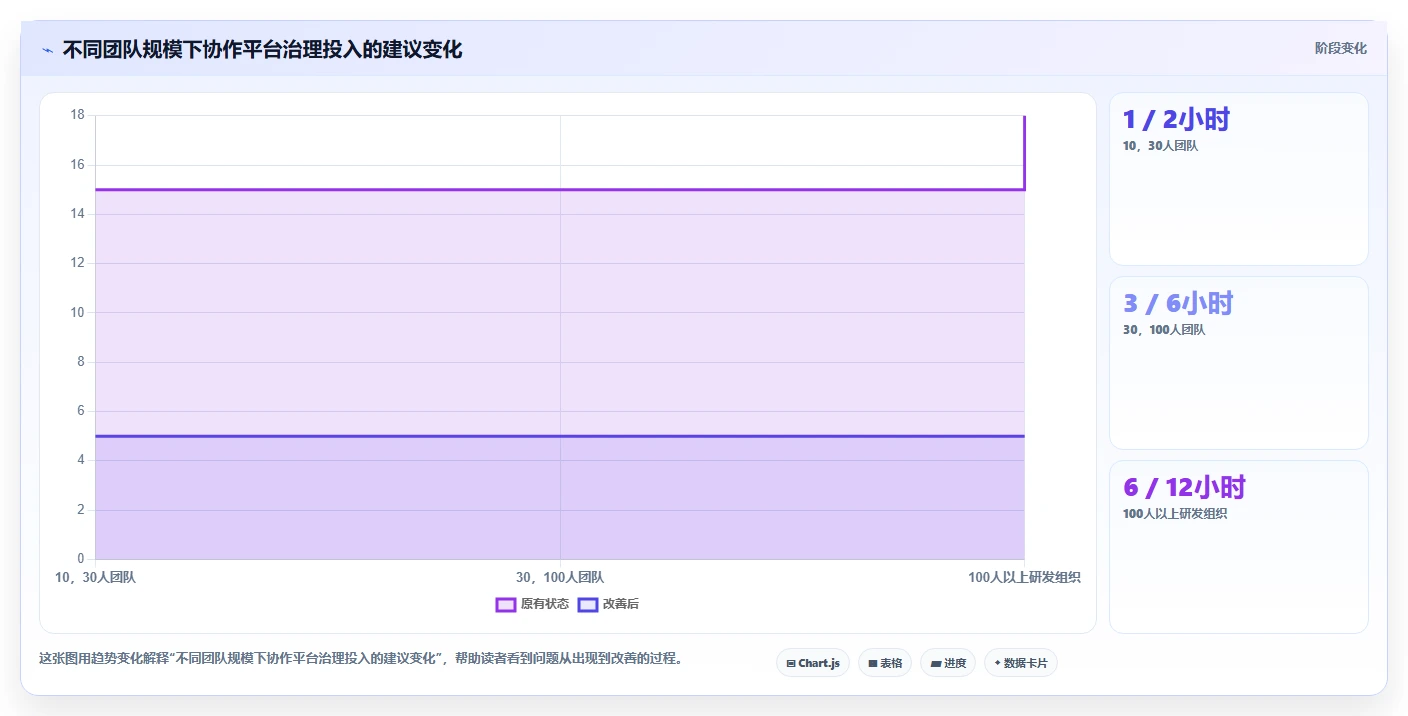Image resolution: width=1408 pixels, height=716 pixels.
Task: Click the y-axis value 14
Action: point(77,214)
